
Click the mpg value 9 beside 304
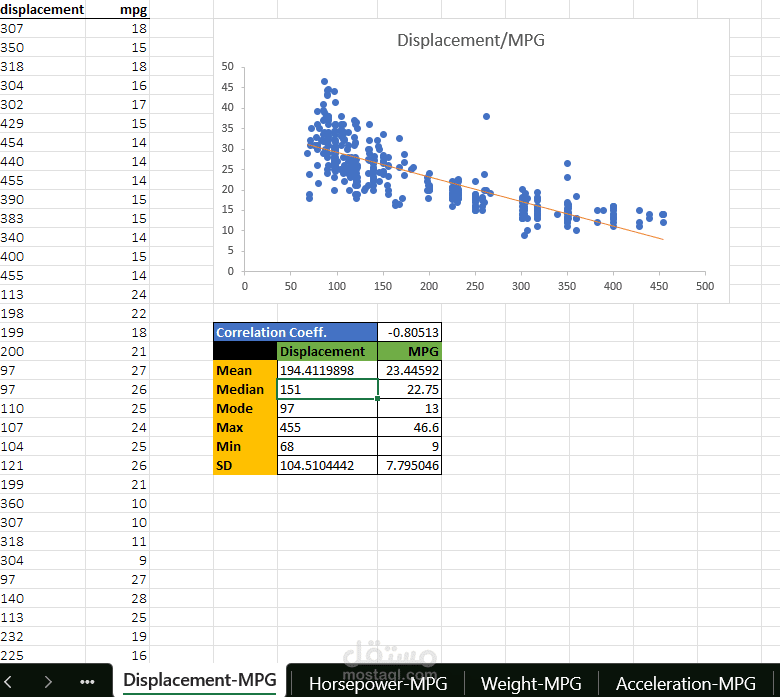(x=117, y=560)
